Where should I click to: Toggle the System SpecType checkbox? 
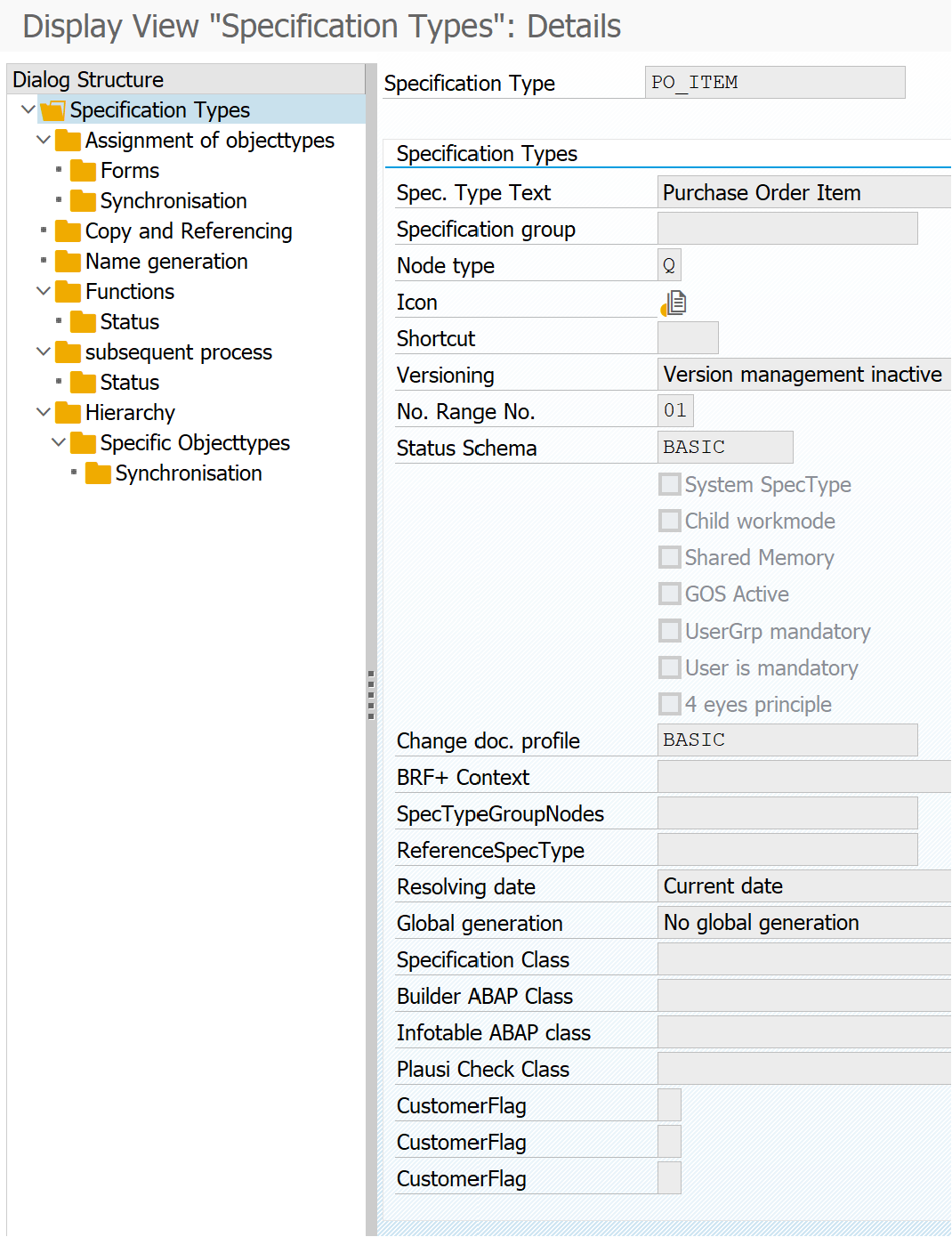[670, 485]
